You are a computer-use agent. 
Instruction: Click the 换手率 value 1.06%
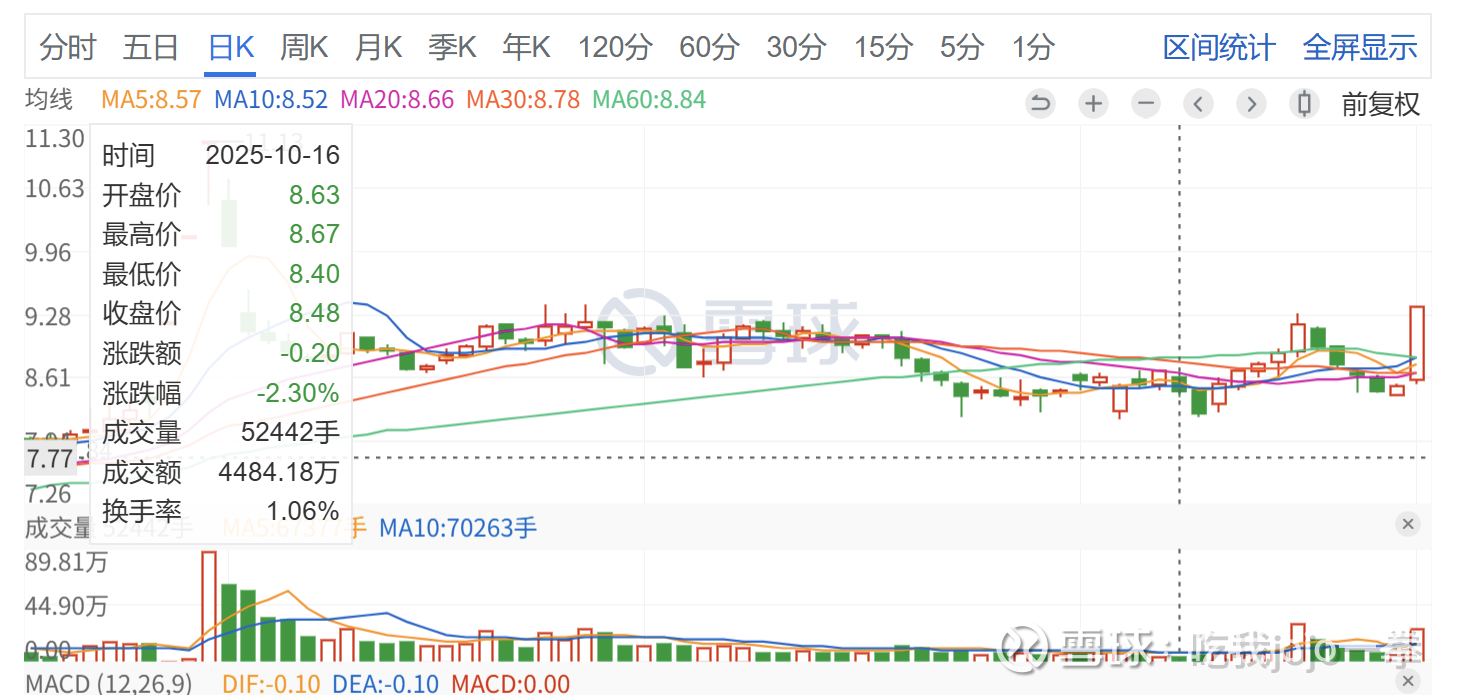click(303, 511)
